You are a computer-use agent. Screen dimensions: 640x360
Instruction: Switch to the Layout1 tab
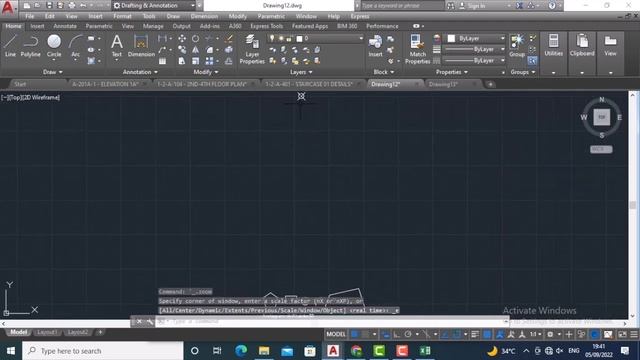coord(47,332)
